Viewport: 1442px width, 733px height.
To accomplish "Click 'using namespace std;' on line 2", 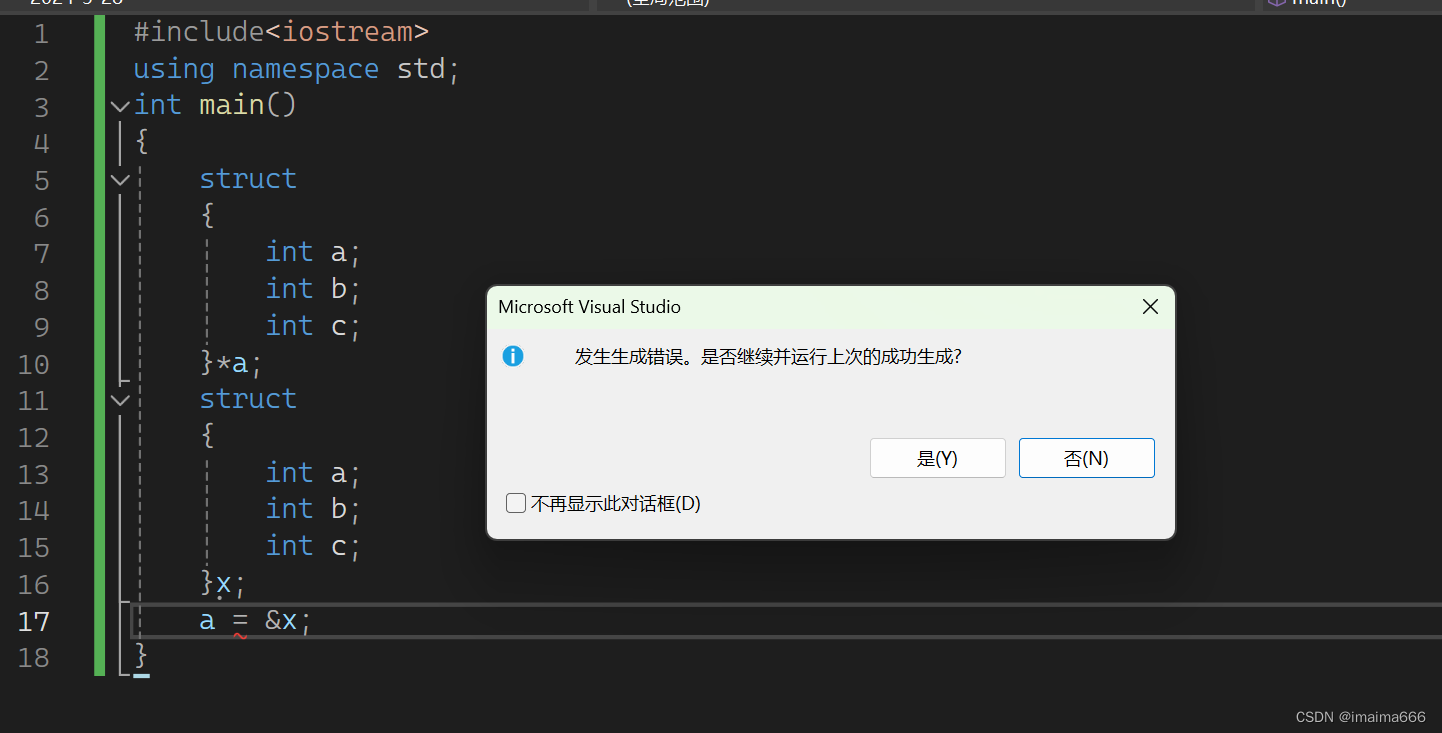I will click(296, 69).
